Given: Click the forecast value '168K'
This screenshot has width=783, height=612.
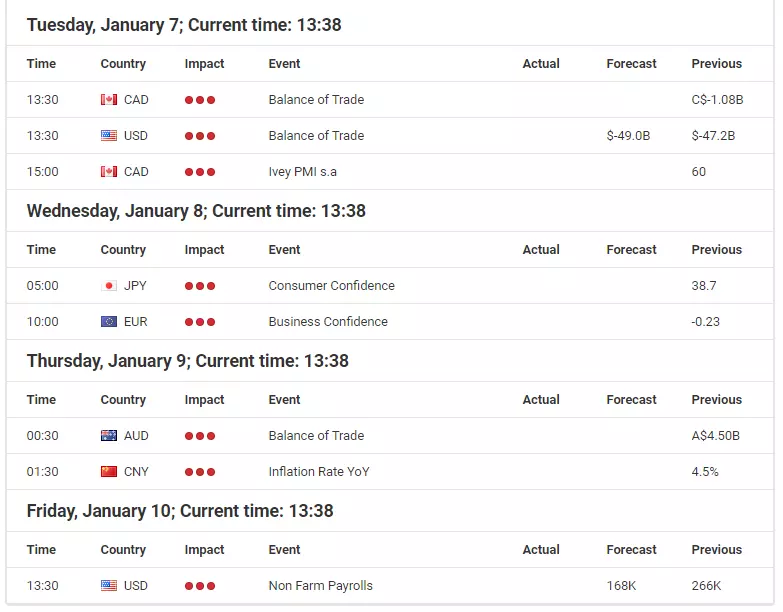Looking at the screenshot, I should pyautogui.click(x=621, y=586).
